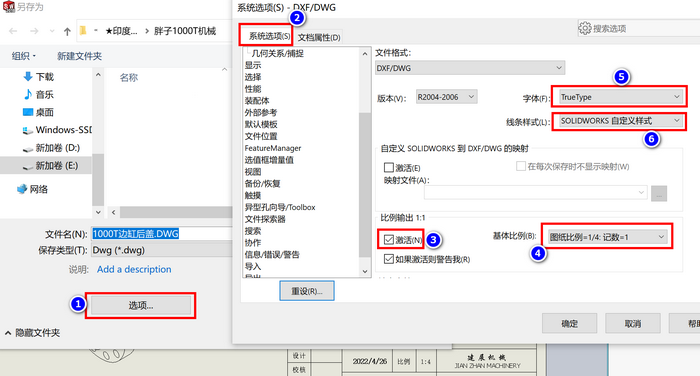The image size is (700, 376).
Task: Open the 线条样式 SOLIDWORKS dropdown
Action: [620, 121]
